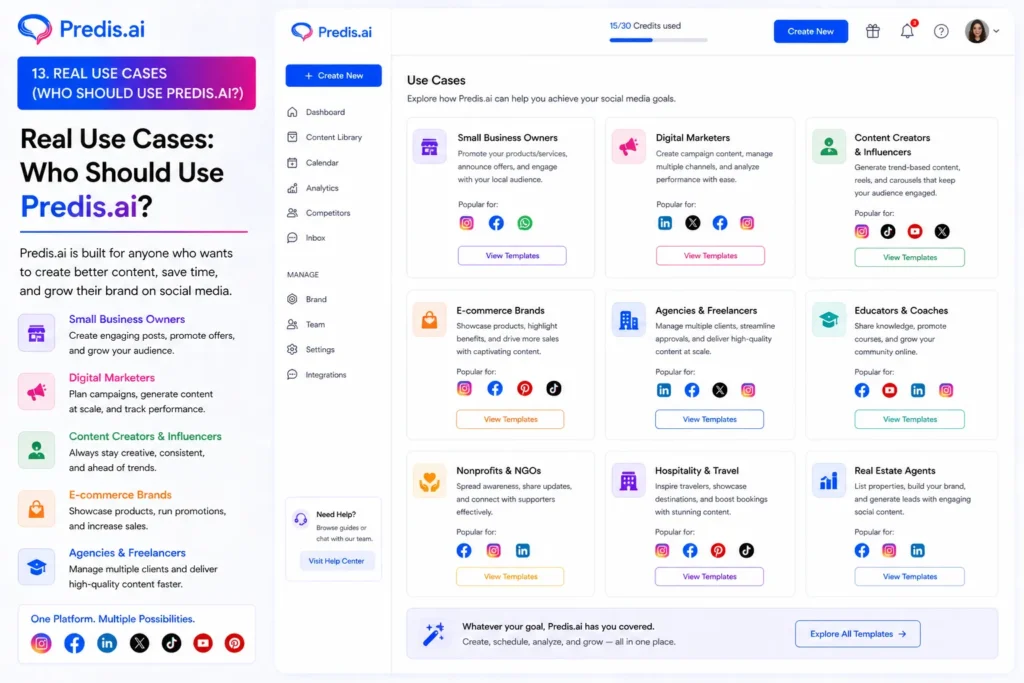Image resolution: width=1024 pixels, height=683 pixels.
Task: View Templates for Real Estate Agents
Action: point(909,577)
